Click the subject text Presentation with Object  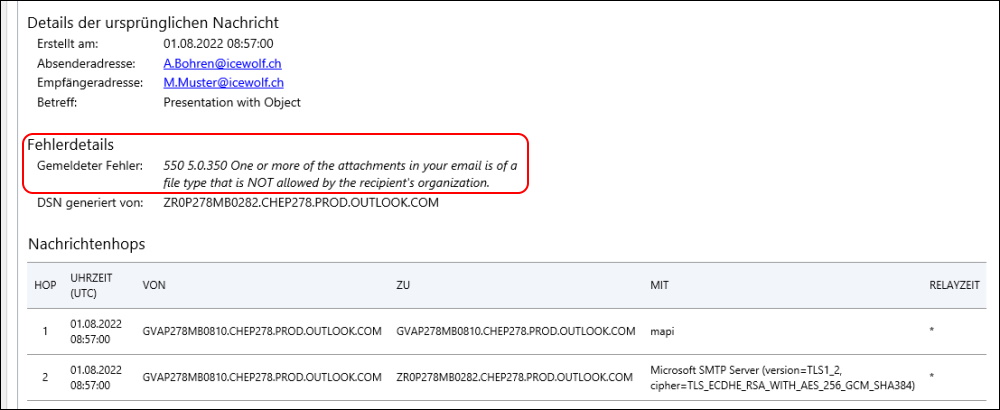coord(232,102)
